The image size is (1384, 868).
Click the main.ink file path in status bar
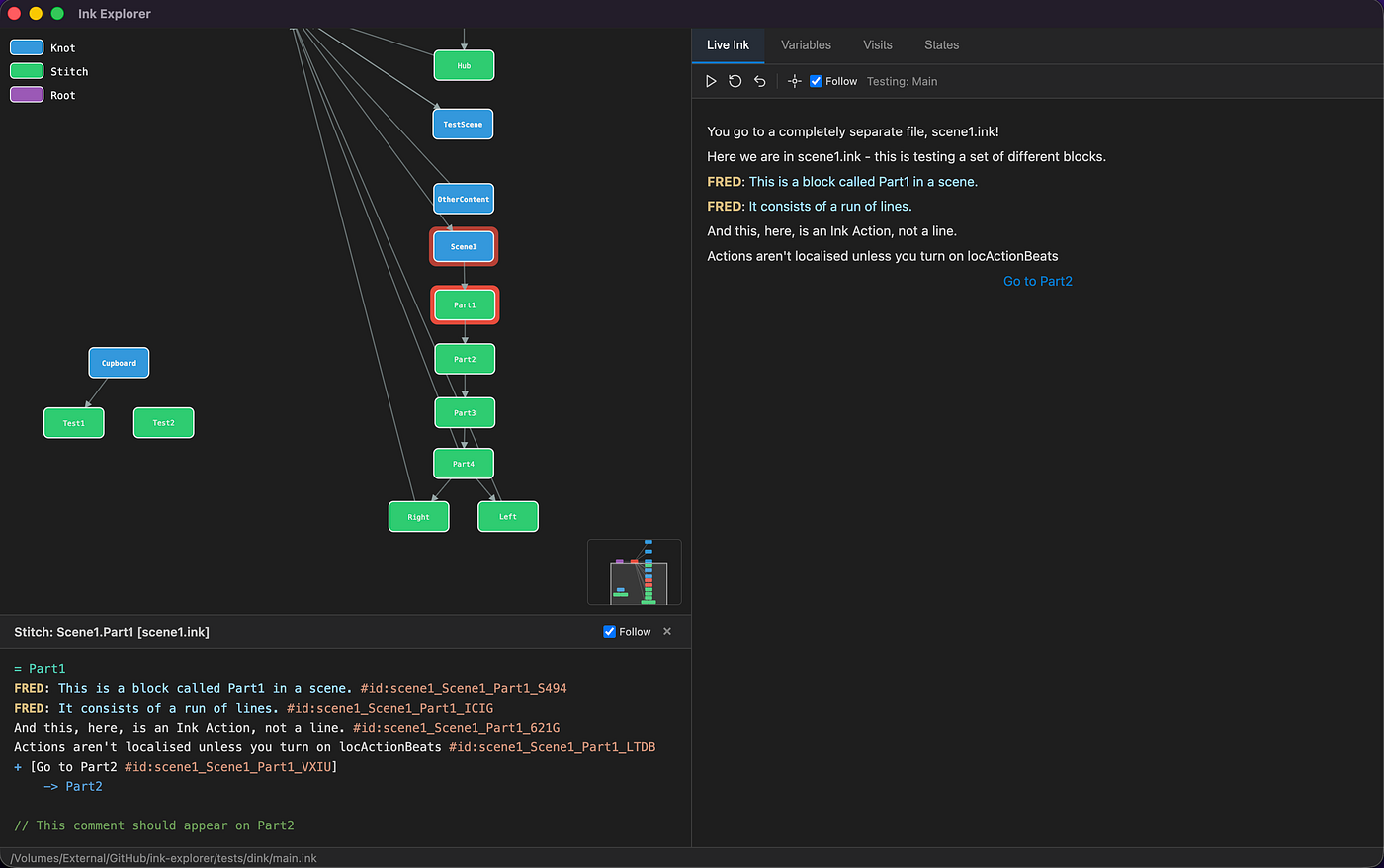[x=164, y=858]
